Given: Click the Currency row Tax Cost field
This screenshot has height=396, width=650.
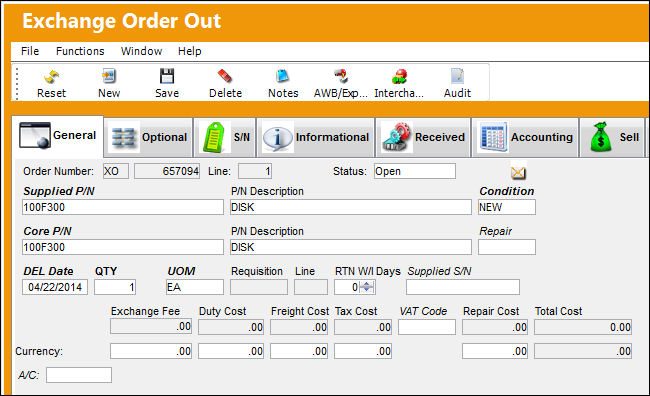Looking at the screenshot, I should click(x=363, y=351).
